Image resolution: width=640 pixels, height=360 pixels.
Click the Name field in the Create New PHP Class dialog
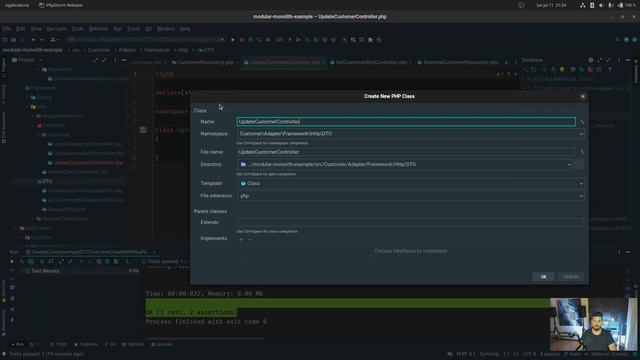click(x=406, y=122)
